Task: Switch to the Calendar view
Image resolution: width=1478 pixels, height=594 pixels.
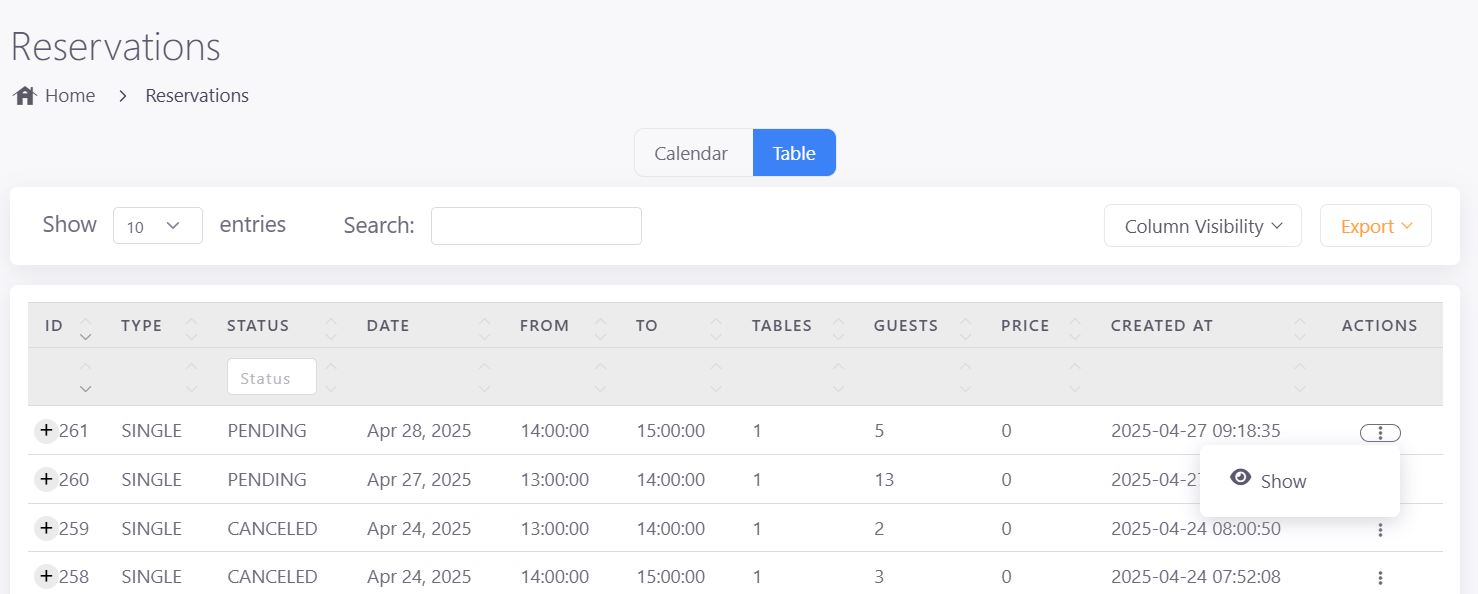Action: [691, 154]
